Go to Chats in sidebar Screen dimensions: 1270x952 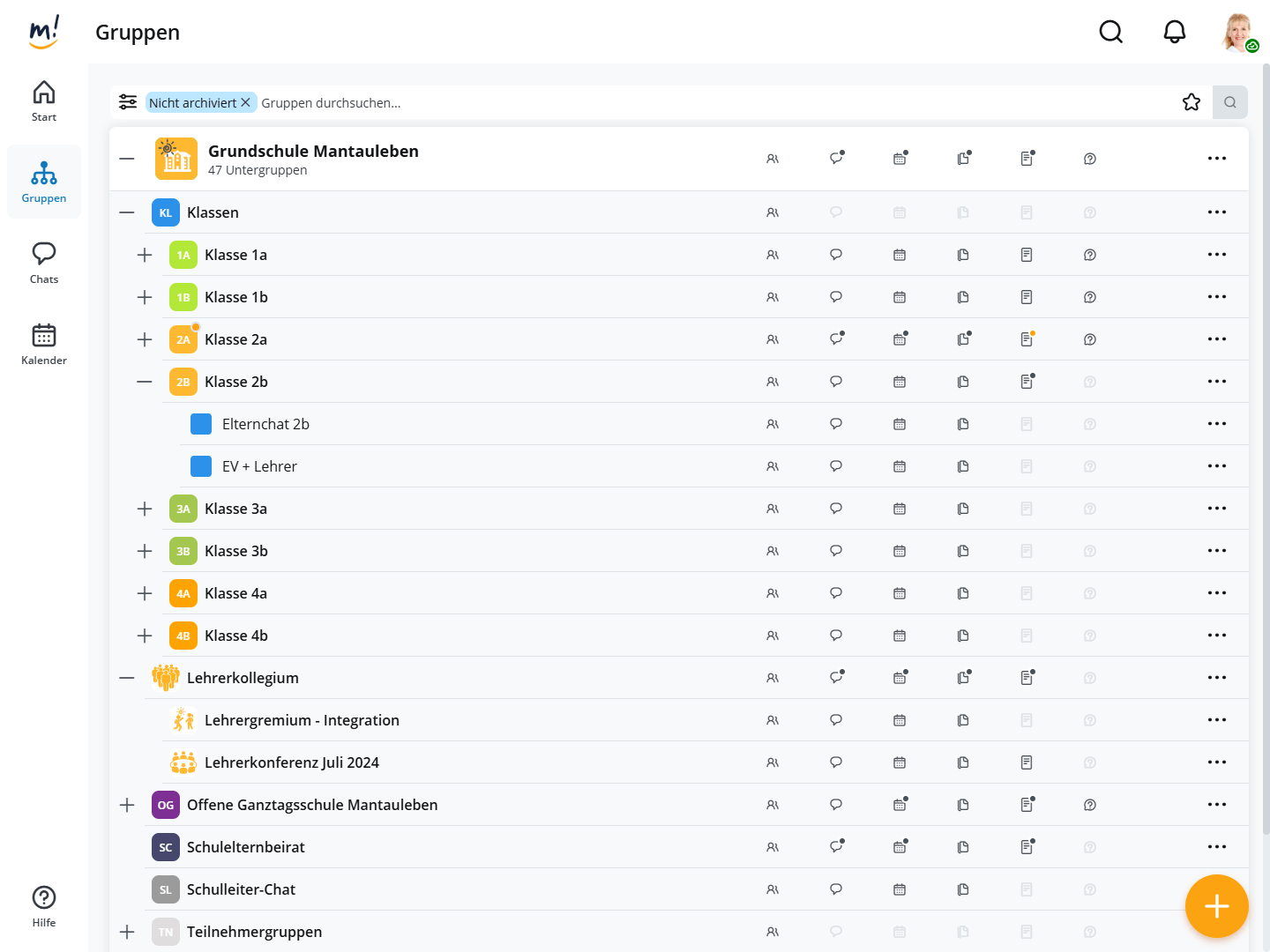(44, 263)
